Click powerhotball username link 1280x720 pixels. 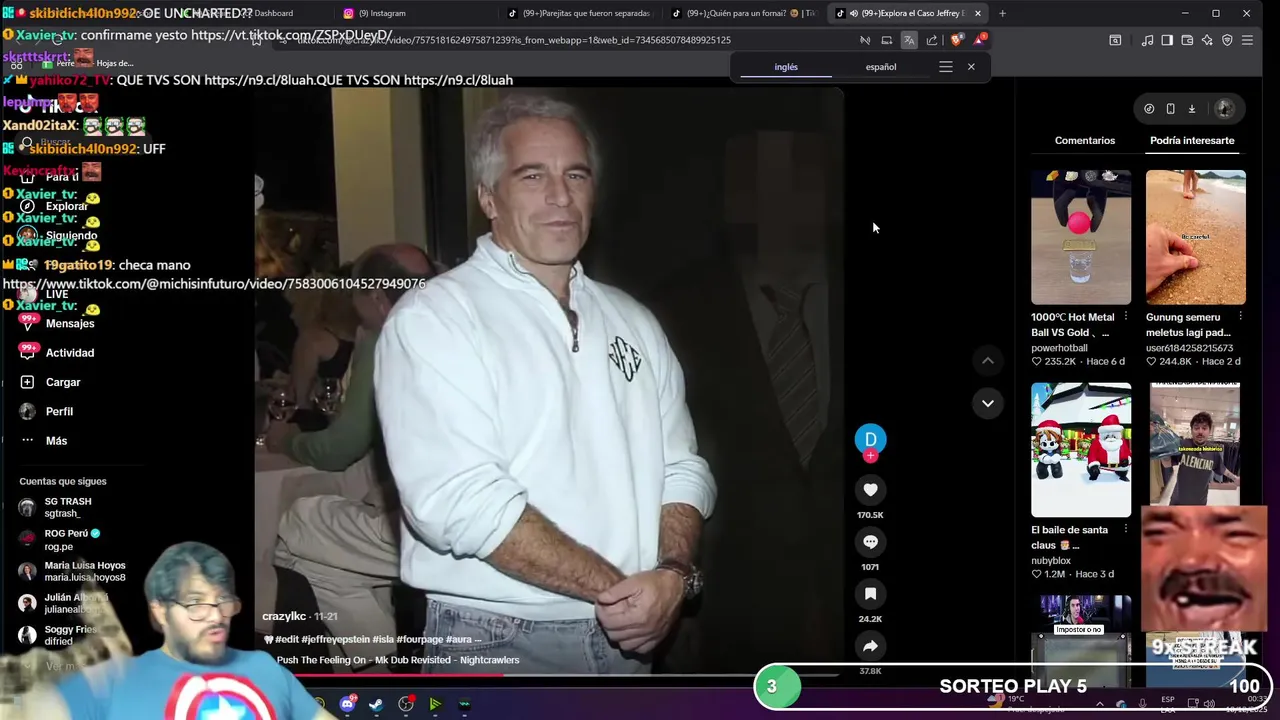[1059, 348]
